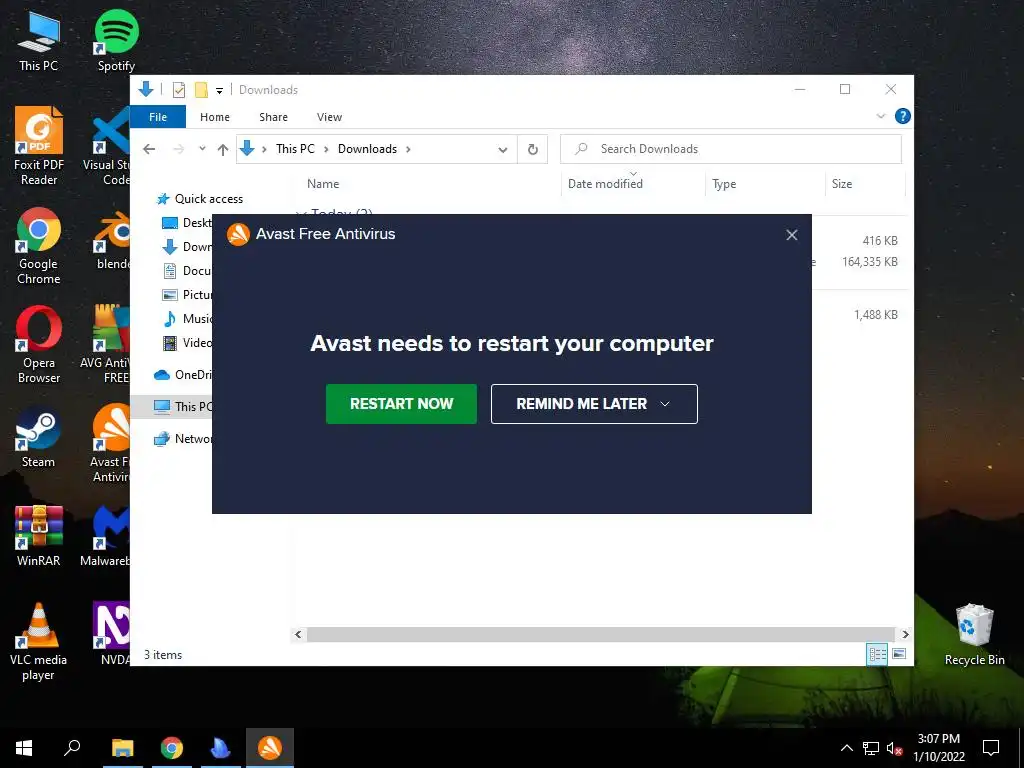Open the Share ribbon tab
The image size is (1024, 768).
(273, 117)
